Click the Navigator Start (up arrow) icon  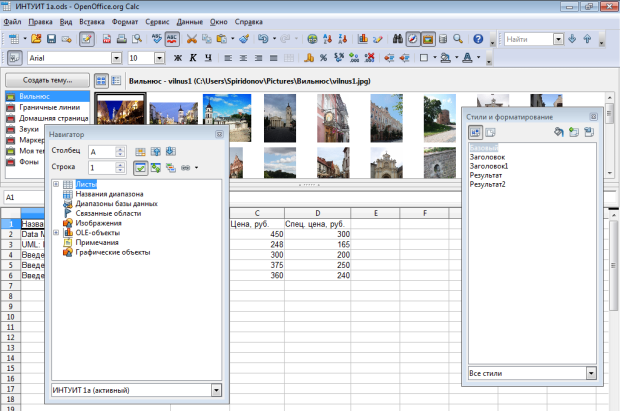pyautogui.click(x=156, y=151)
